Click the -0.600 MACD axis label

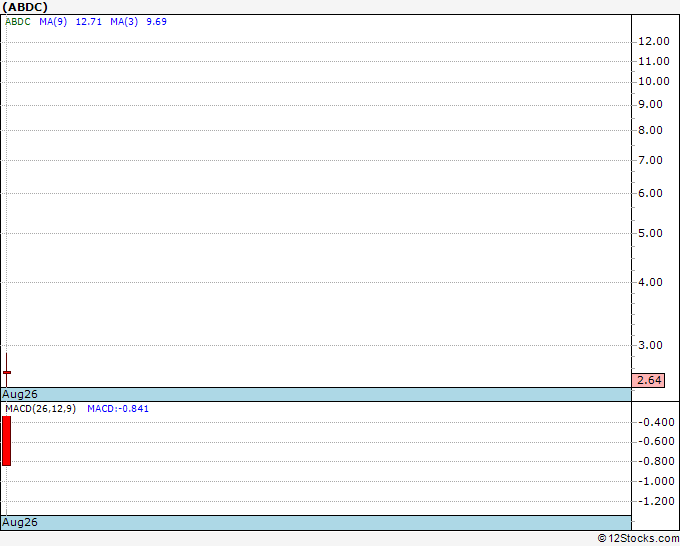pos(656,441)
